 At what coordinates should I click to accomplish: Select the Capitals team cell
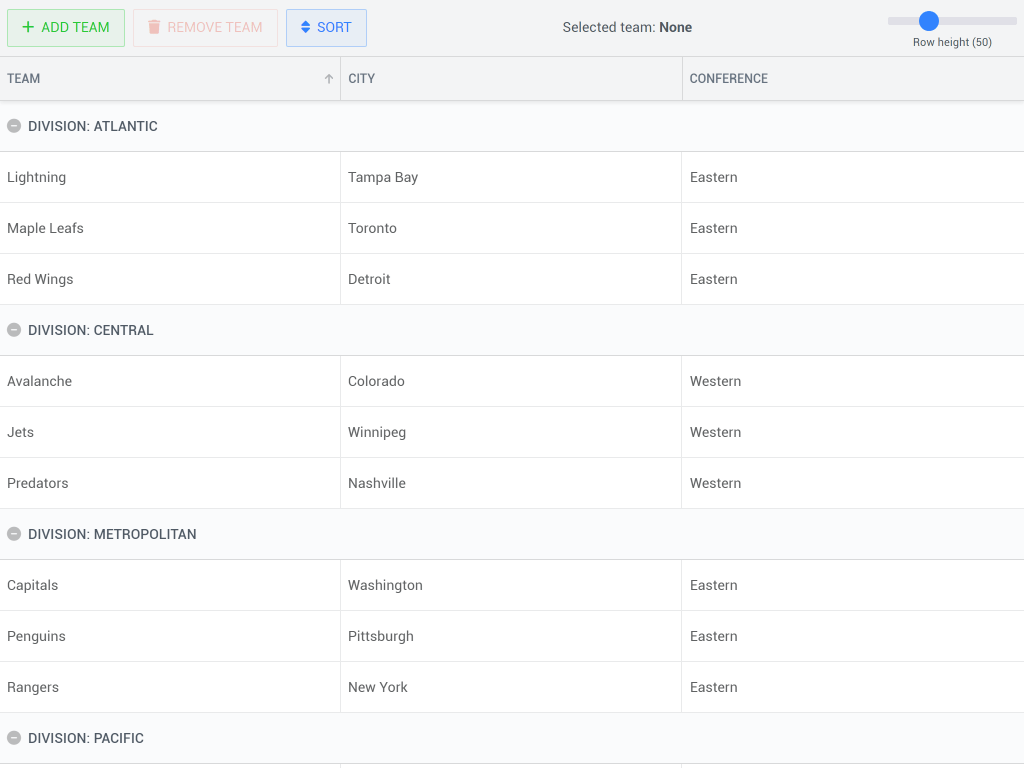point(170,585)
